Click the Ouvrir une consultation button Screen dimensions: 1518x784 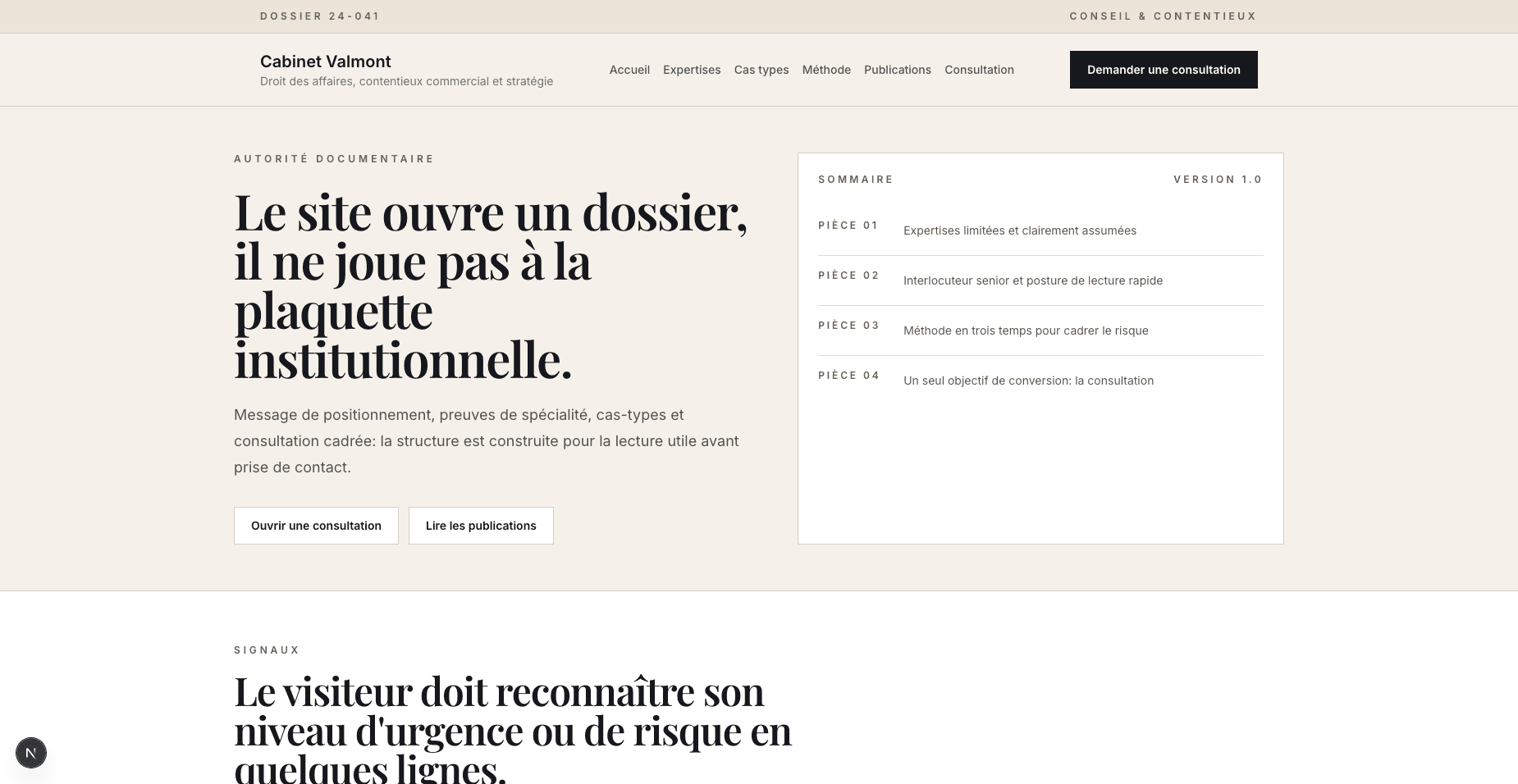click(x=316, y=526)
